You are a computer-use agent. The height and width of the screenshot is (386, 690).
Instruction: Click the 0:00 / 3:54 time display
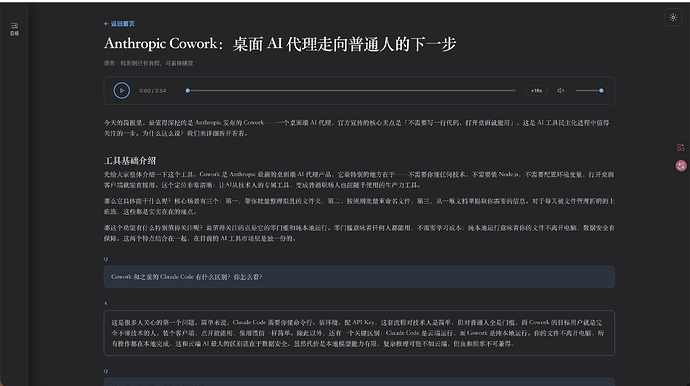(153, 91)
